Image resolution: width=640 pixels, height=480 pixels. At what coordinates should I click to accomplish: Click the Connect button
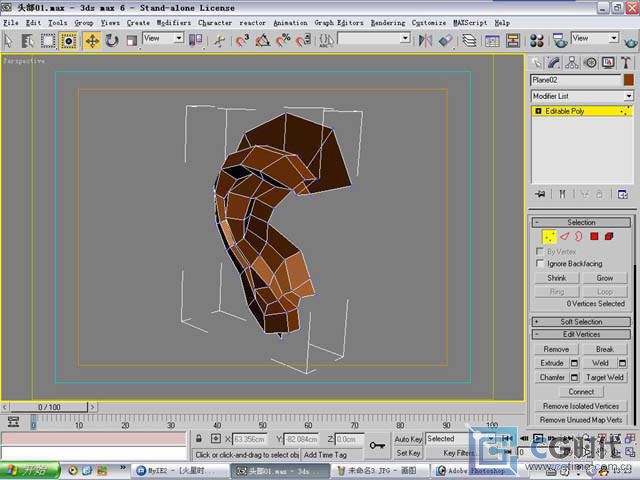point(581,391)
